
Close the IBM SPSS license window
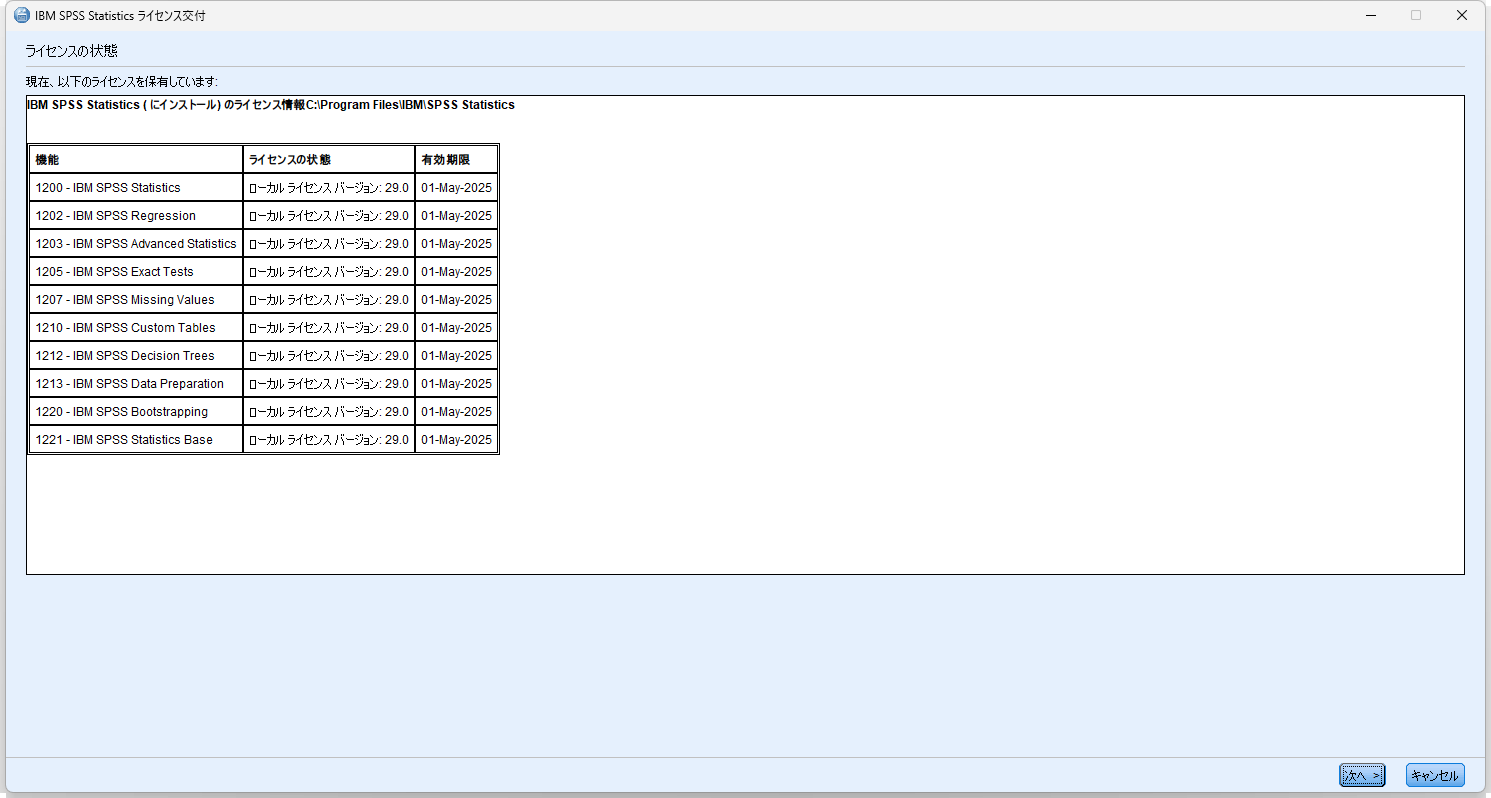point(1461,16)
